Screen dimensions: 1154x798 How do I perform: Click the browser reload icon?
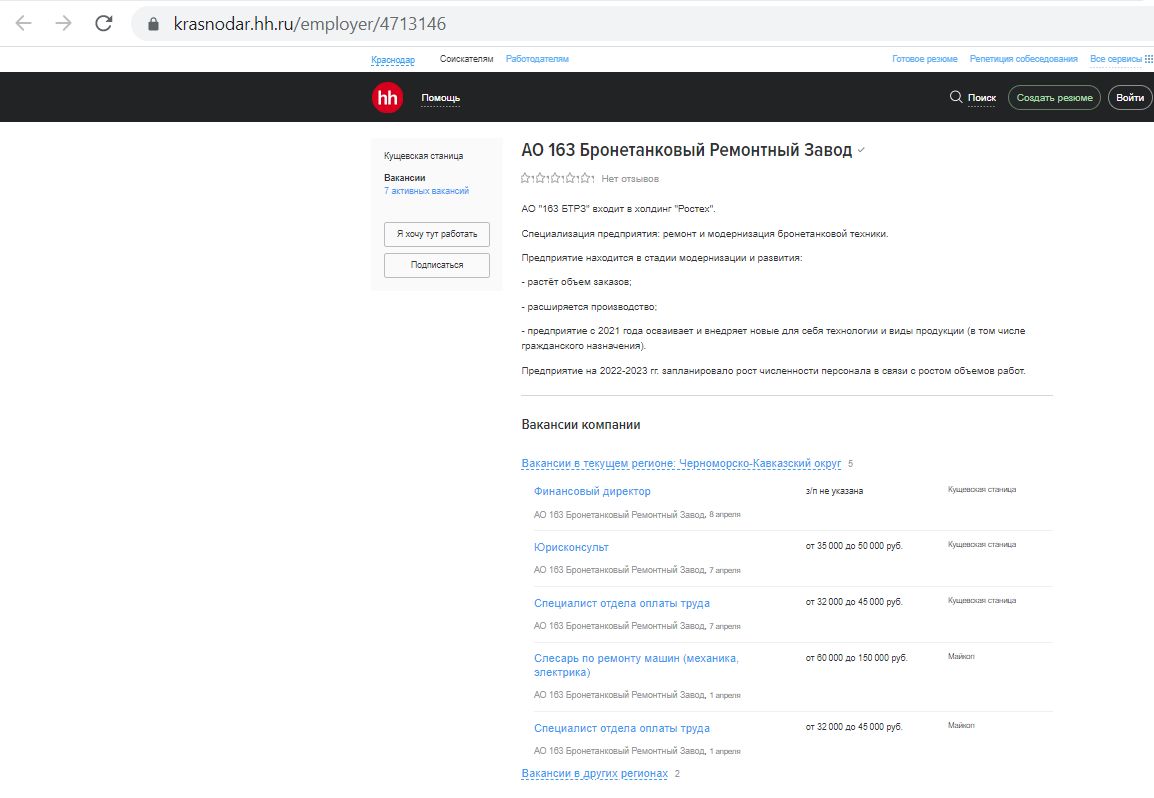(103, 23)
